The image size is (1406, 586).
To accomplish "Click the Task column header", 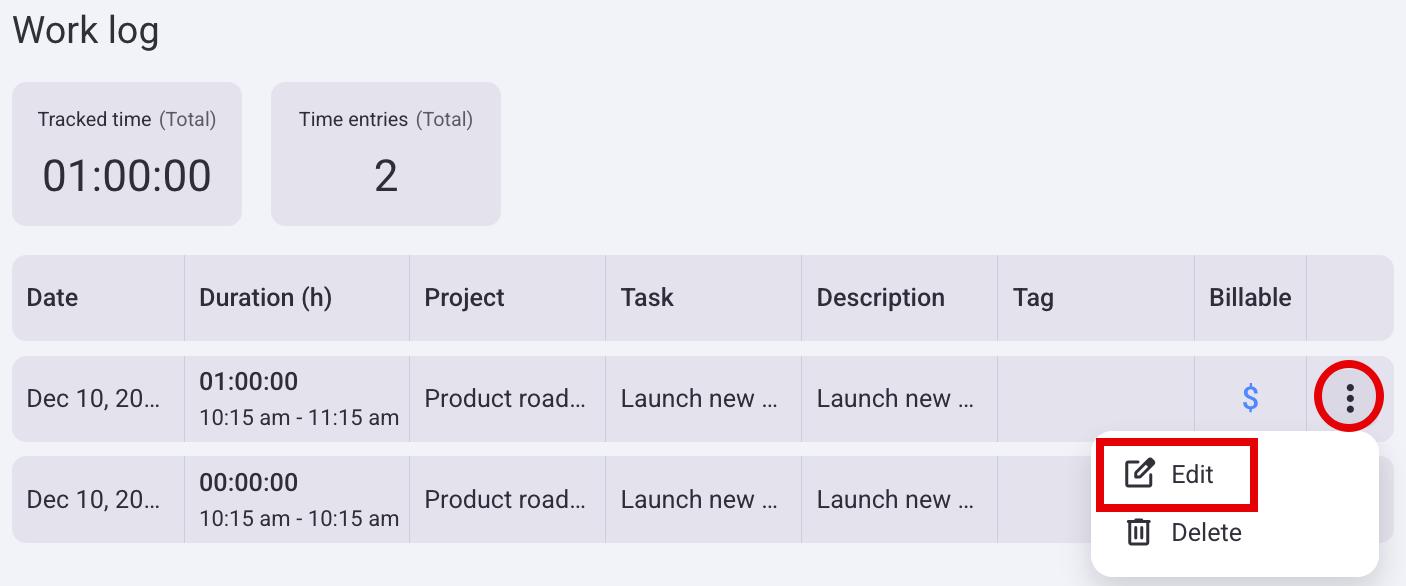I will (x=647, y=298).
